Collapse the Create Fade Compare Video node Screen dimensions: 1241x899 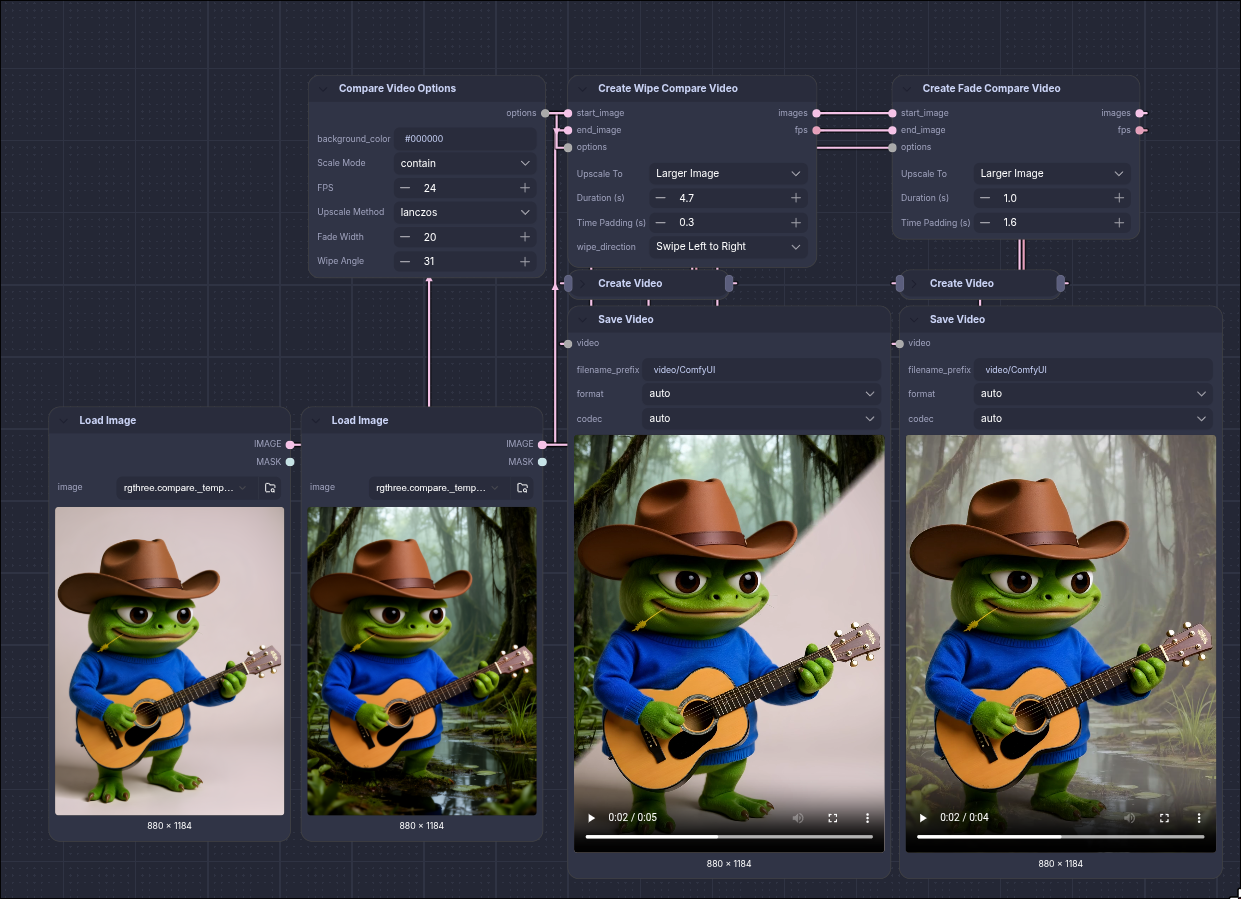point(907,89)
